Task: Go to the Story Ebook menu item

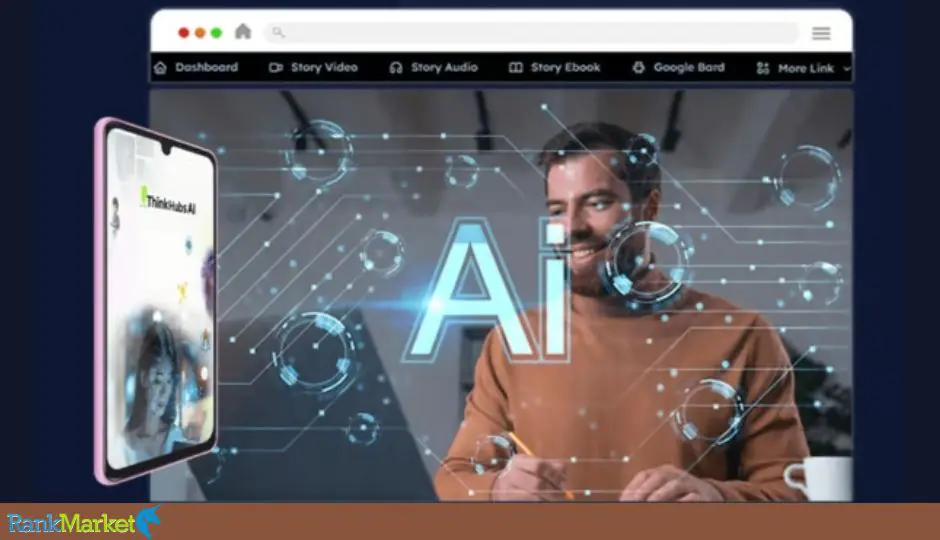Action: 555,68
